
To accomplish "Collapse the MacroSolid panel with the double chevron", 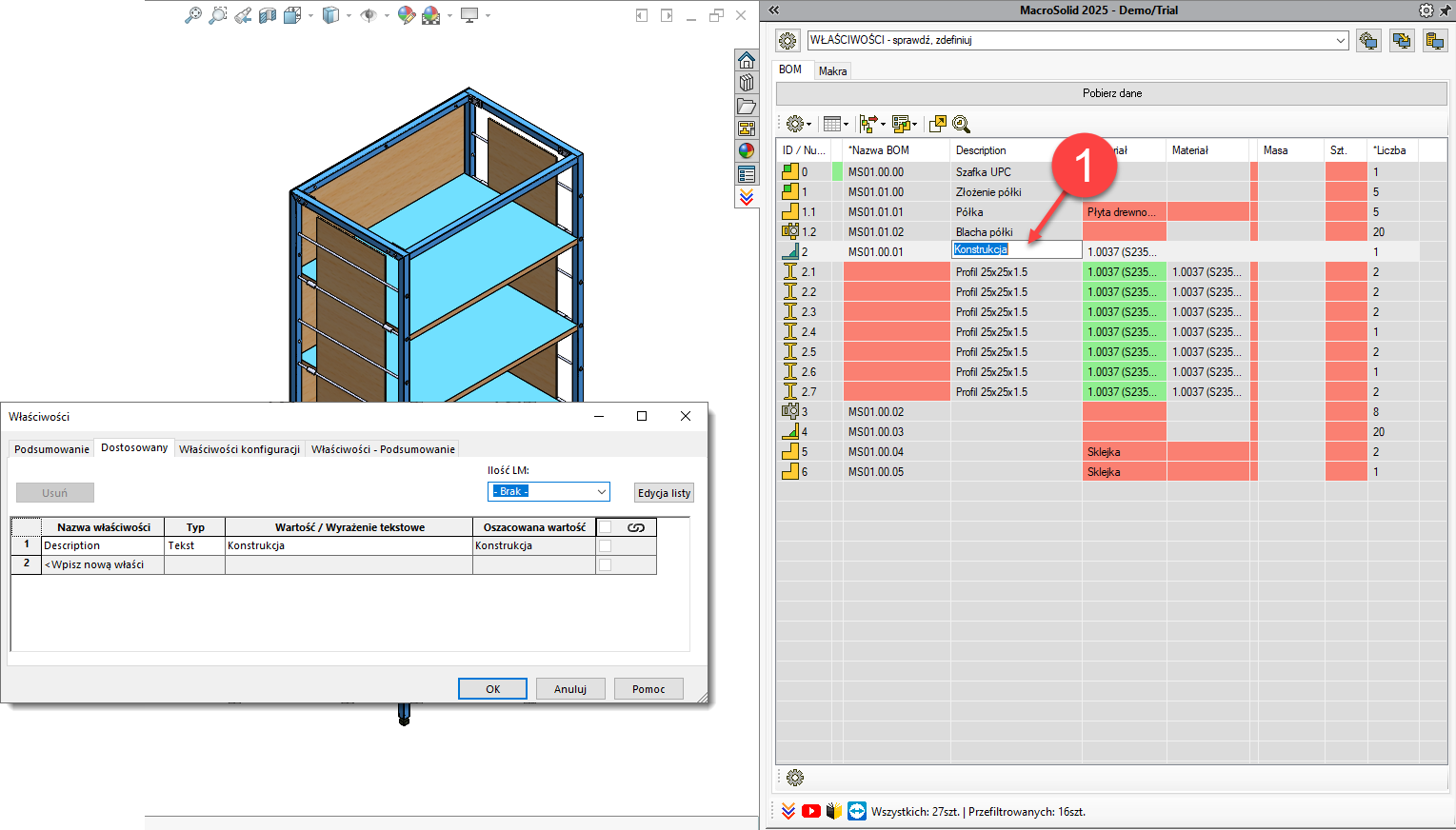I will point(774,10).
